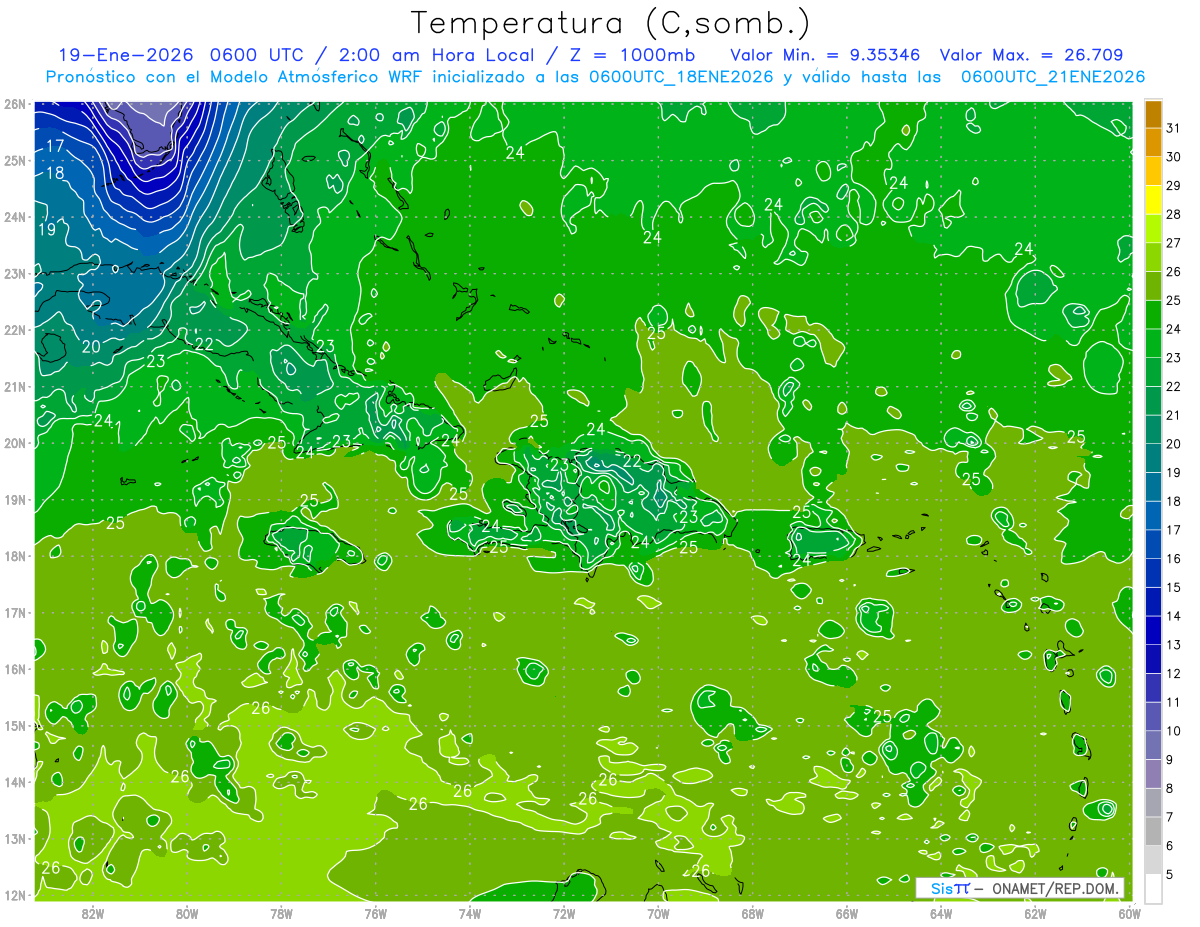The height and width of the screenshot is (927, 1200).
Task: Click the legend value 10
Action: tap(1174, 731)
